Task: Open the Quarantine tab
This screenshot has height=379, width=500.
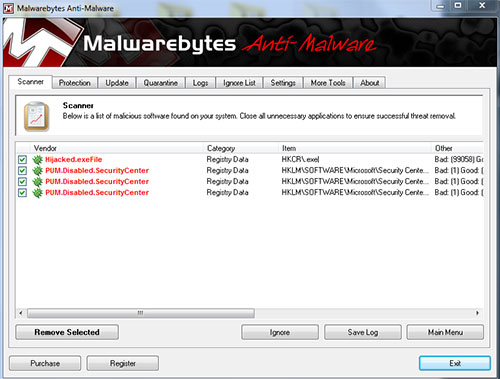Action: pos(161,83)
